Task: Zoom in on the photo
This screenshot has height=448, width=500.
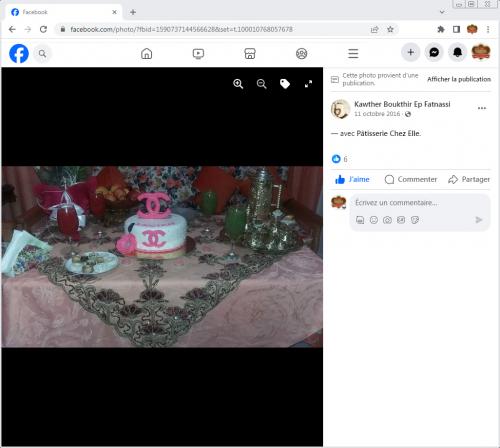Action: 238,84
